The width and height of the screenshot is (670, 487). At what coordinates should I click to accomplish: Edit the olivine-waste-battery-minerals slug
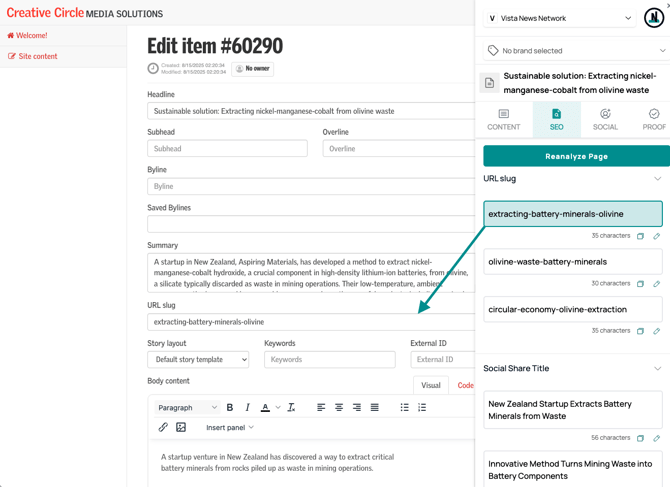coord(657,284)
